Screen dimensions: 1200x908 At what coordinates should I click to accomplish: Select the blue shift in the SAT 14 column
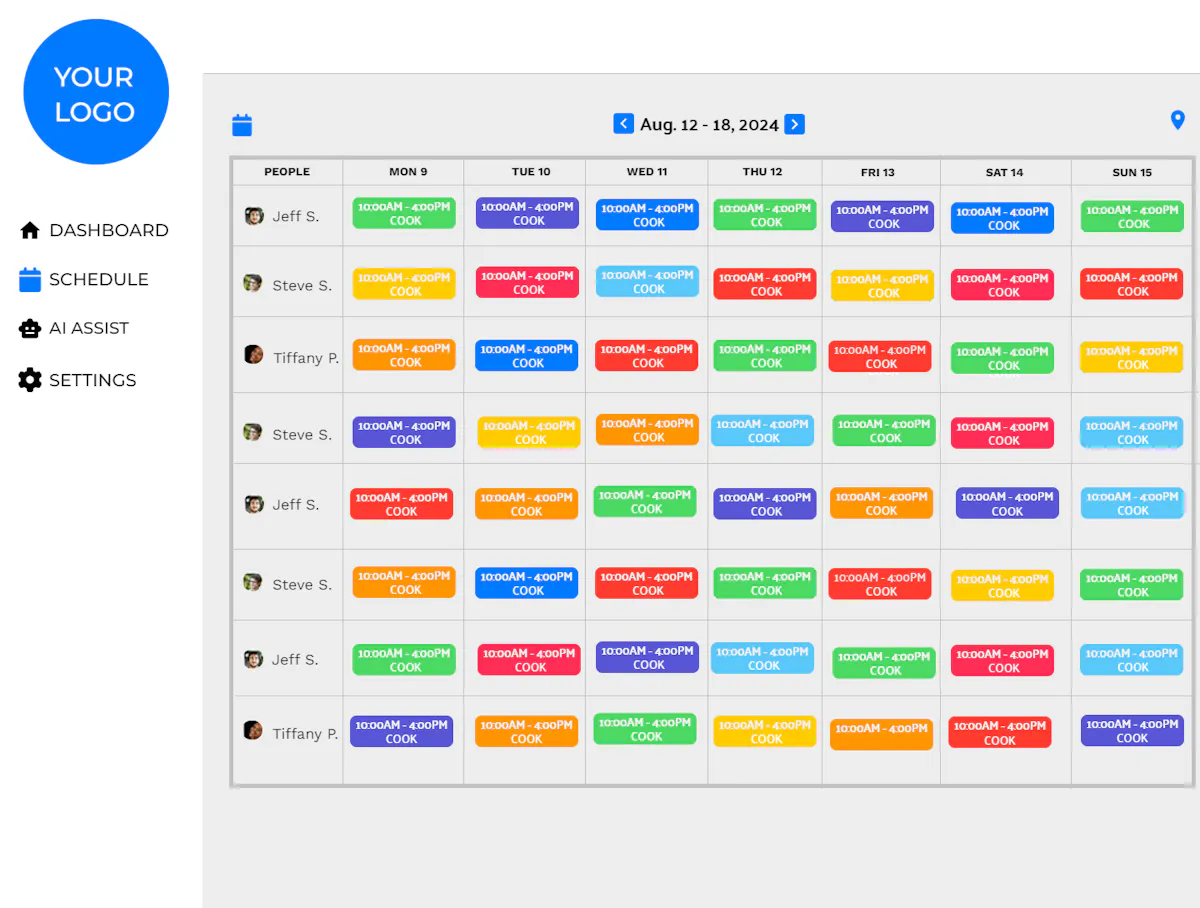coord(1002,218)
